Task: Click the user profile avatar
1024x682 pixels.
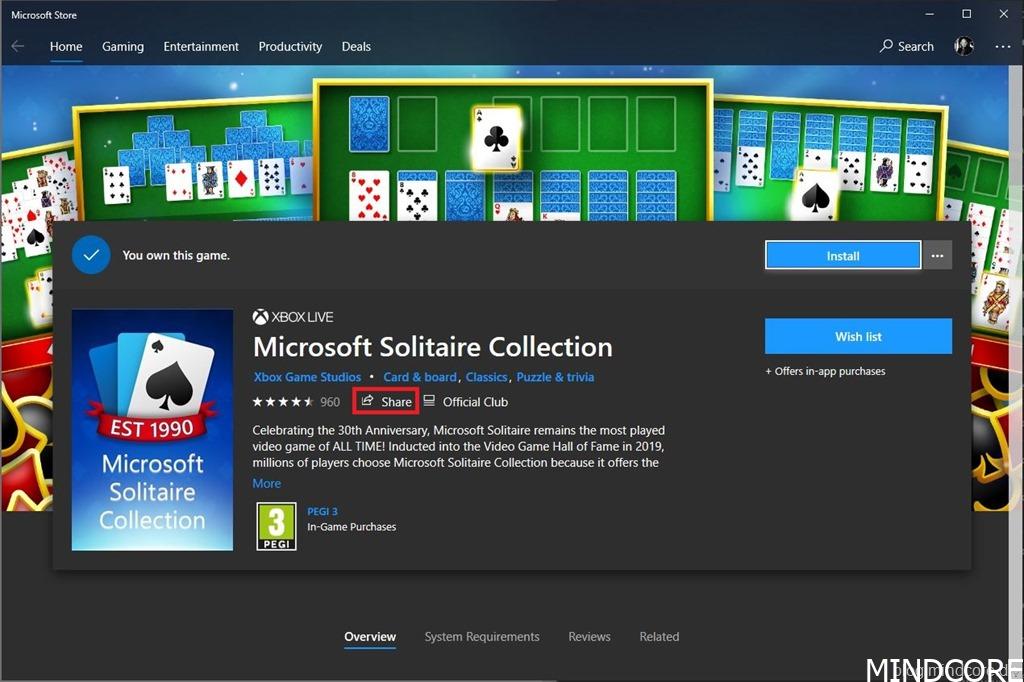Action: 964,46
